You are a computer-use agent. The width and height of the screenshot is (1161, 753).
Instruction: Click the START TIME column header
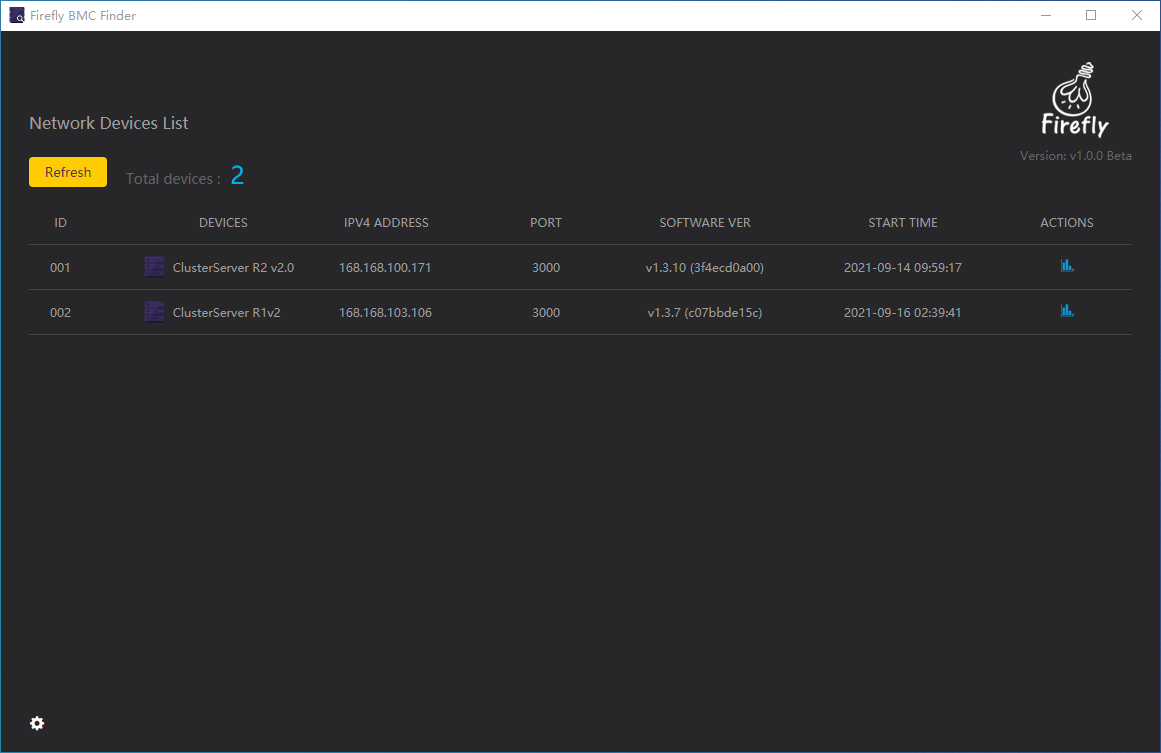(903, 222)
